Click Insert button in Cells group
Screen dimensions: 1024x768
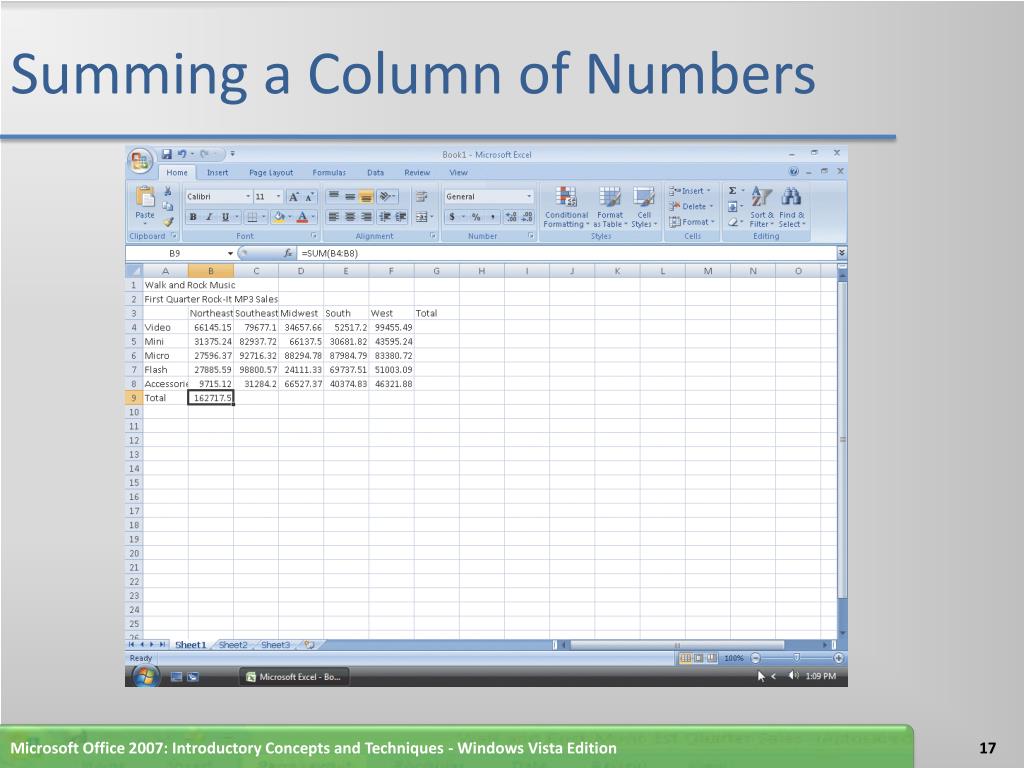click(x=690, y=191)
